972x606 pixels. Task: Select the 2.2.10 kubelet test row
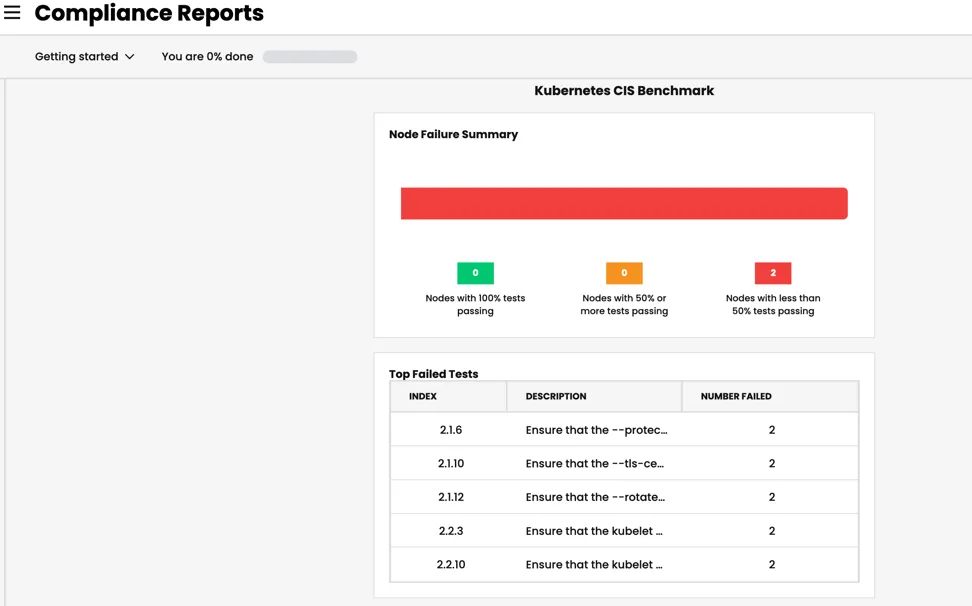(x=623, y=564)
